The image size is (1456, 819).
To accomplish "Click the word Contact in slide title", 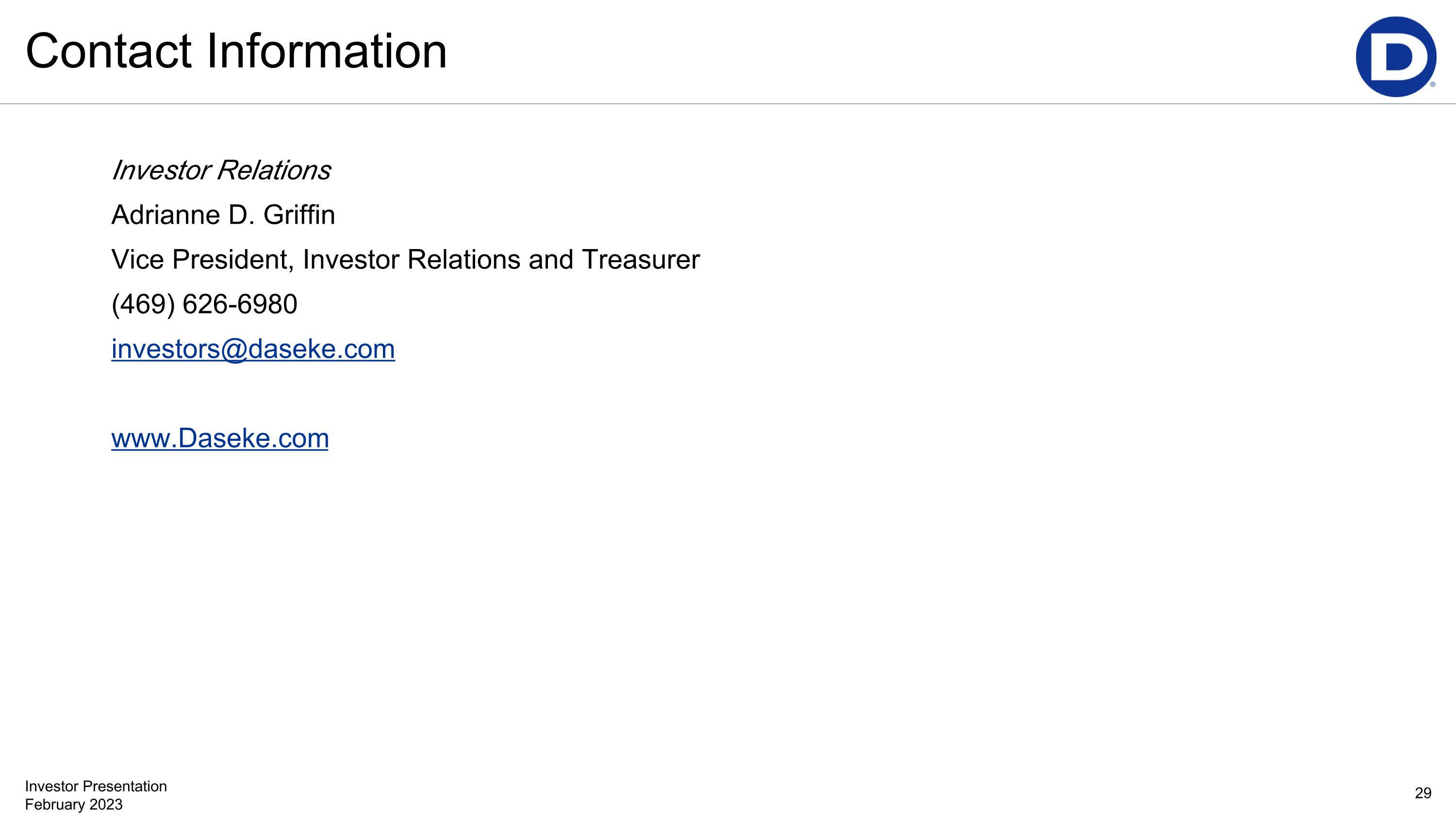I will click(x=108, y=51).
